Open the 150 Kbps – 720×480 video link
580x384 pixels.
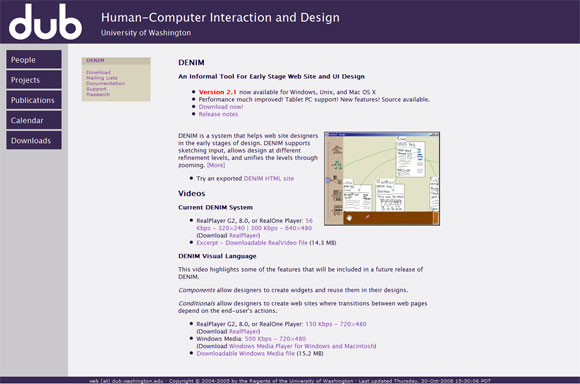click(335, 324)
